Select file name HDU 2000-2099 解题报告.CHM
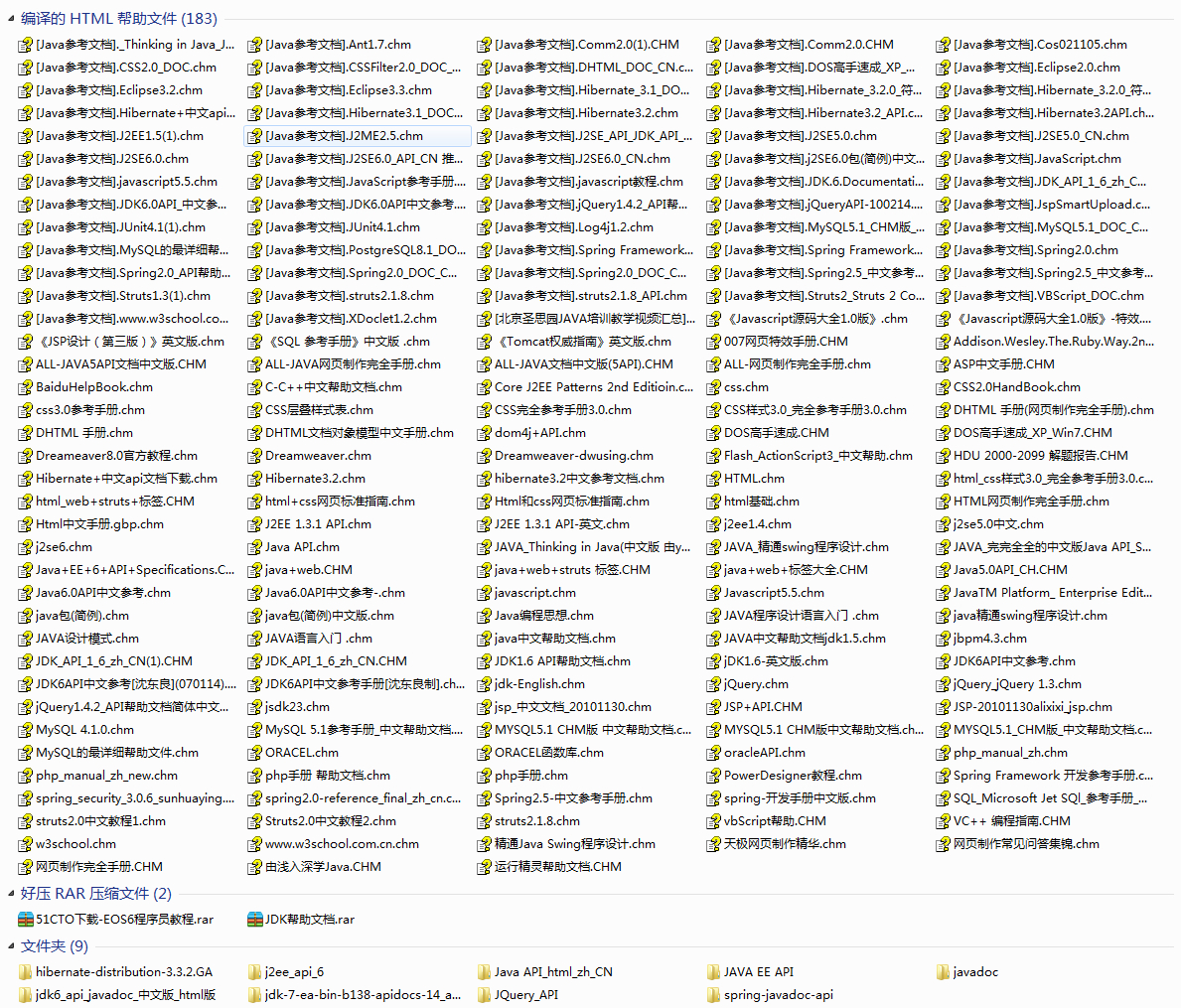 [x=1041, y=456]
